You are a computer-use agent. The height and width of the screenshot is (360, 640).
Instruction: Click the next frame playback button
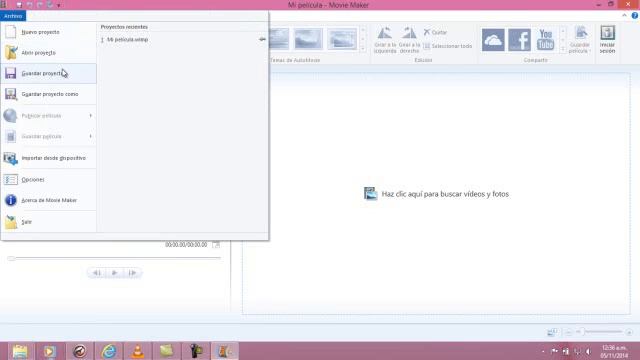132,273
